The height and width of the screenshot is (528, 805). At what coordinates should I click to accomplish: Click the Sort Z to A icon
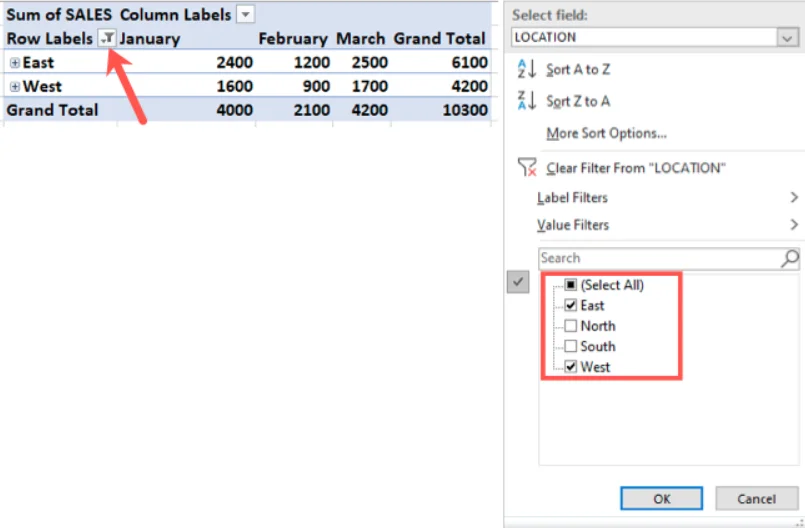pyautogui.click(x=527, y=101)
